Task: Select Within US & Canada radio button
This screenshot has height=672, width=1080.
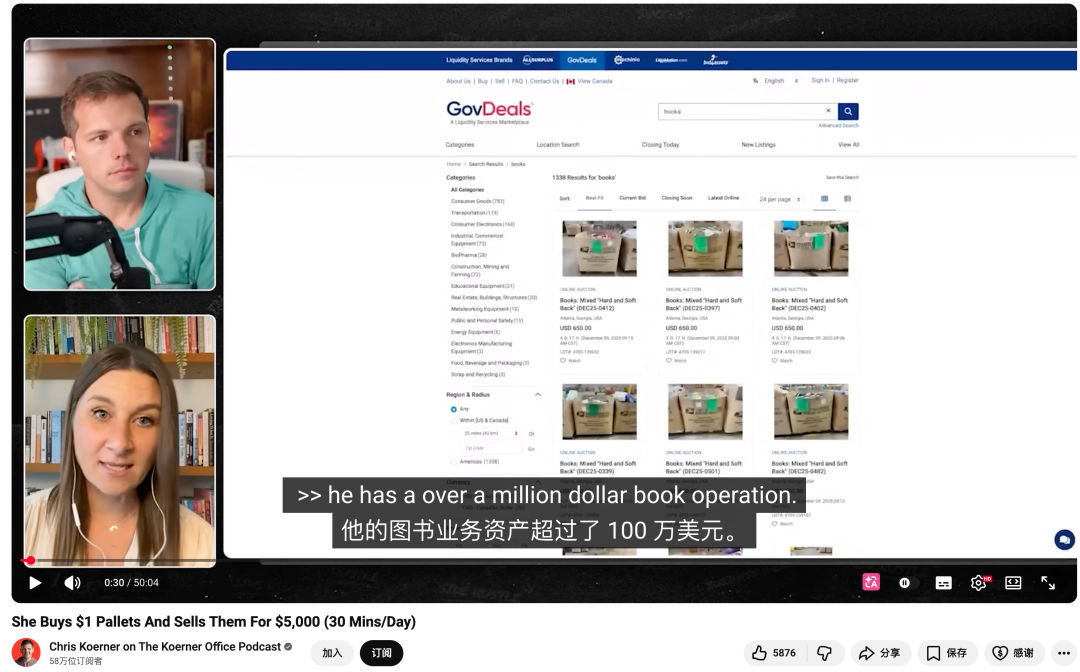Action: [x=453, y=420]
